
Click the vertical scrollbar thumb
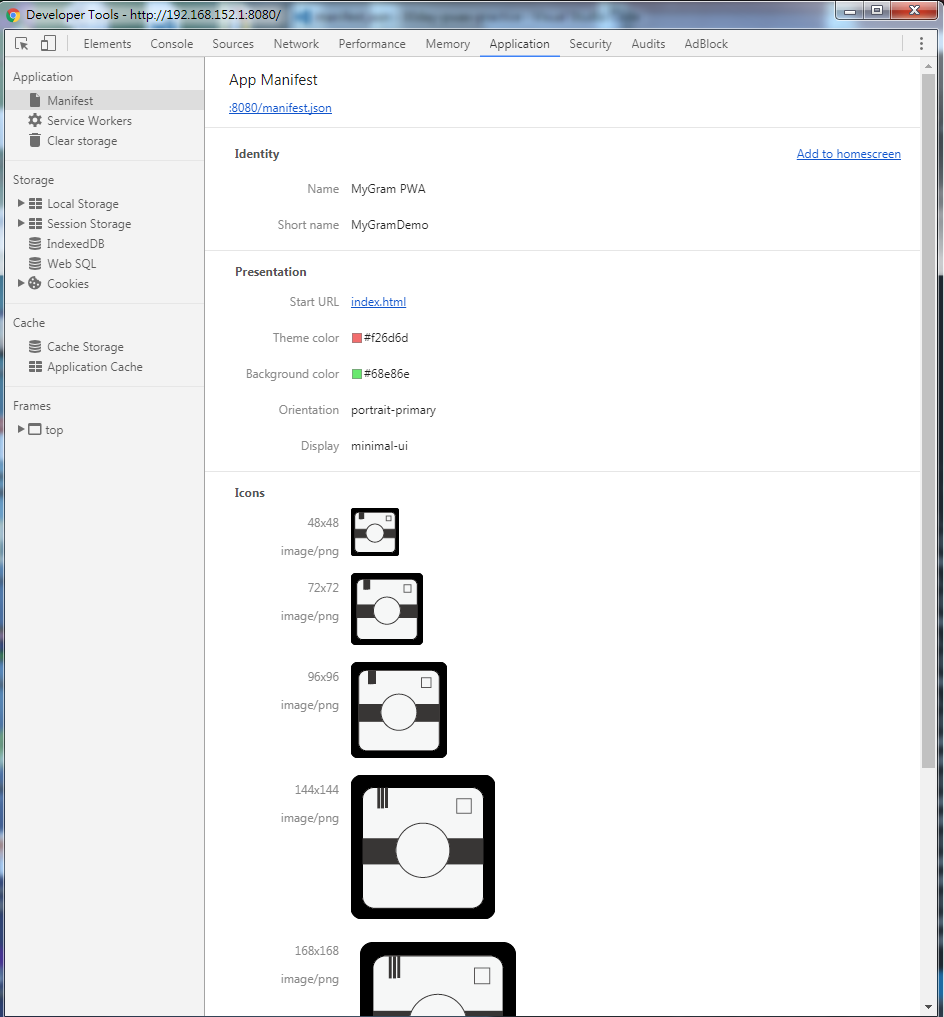(x=928, y=420)
